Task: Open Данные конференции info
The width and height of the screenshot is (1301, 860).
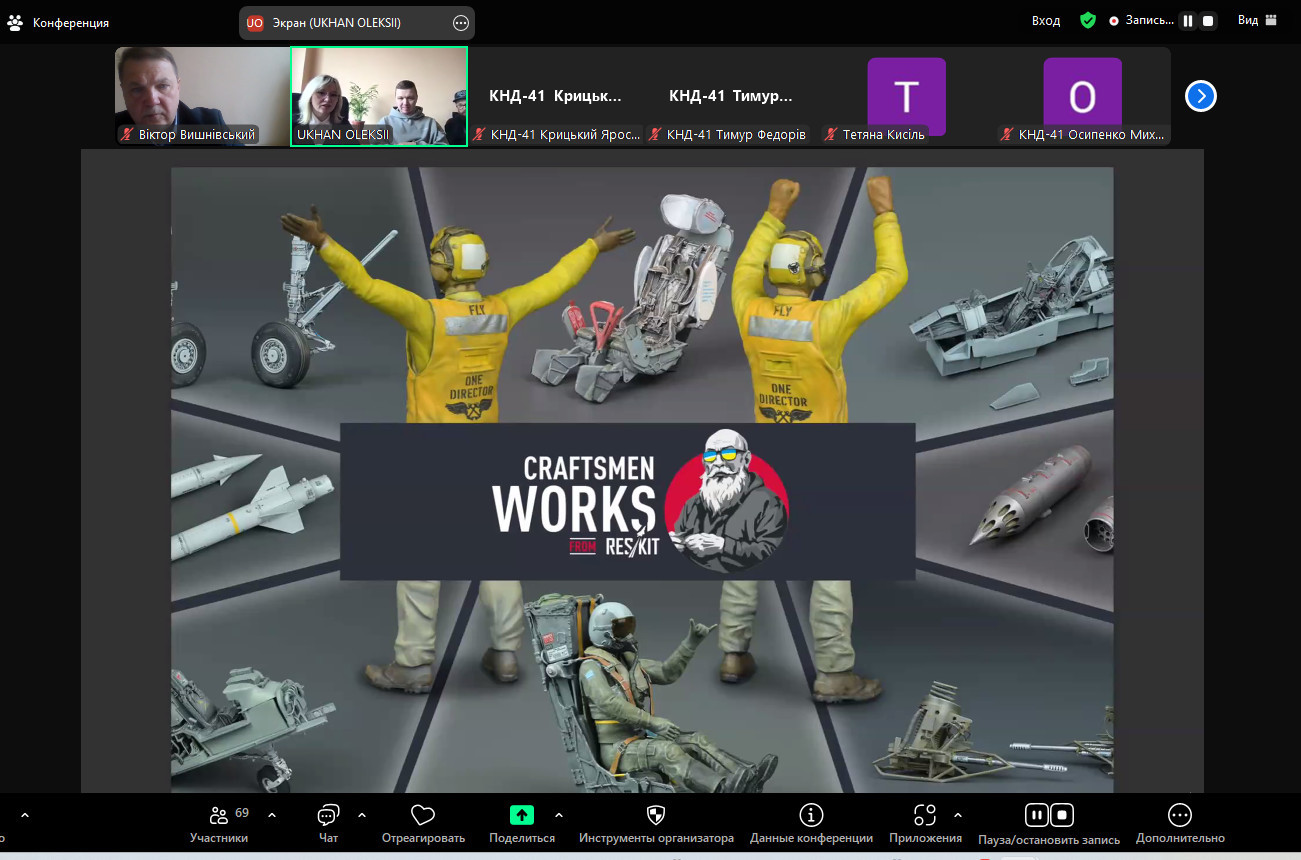Action: [811, 825]
